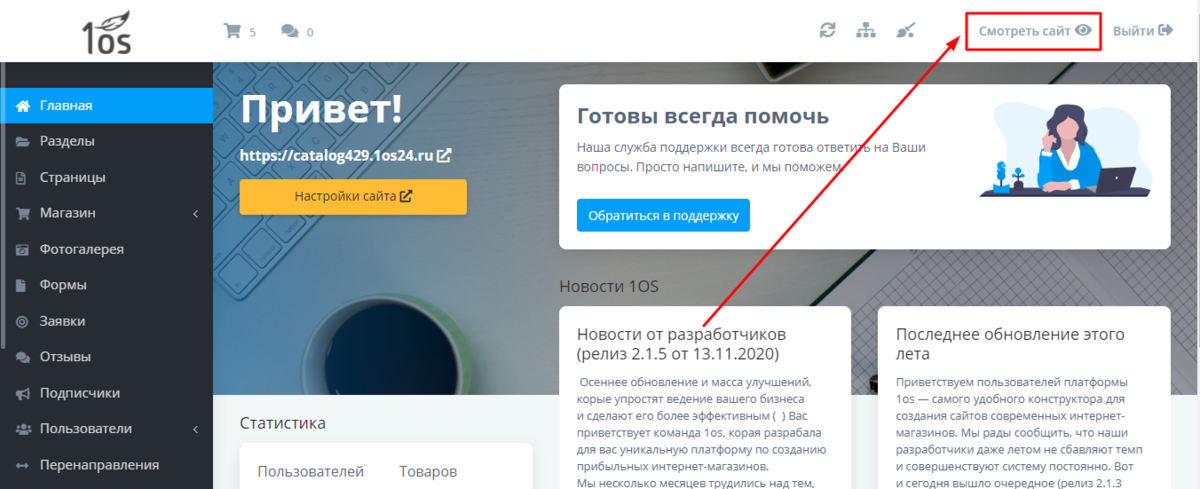Go to Страницы in the sidebar
Screen dimensions: 1200x489
click(x=106, y=177)
